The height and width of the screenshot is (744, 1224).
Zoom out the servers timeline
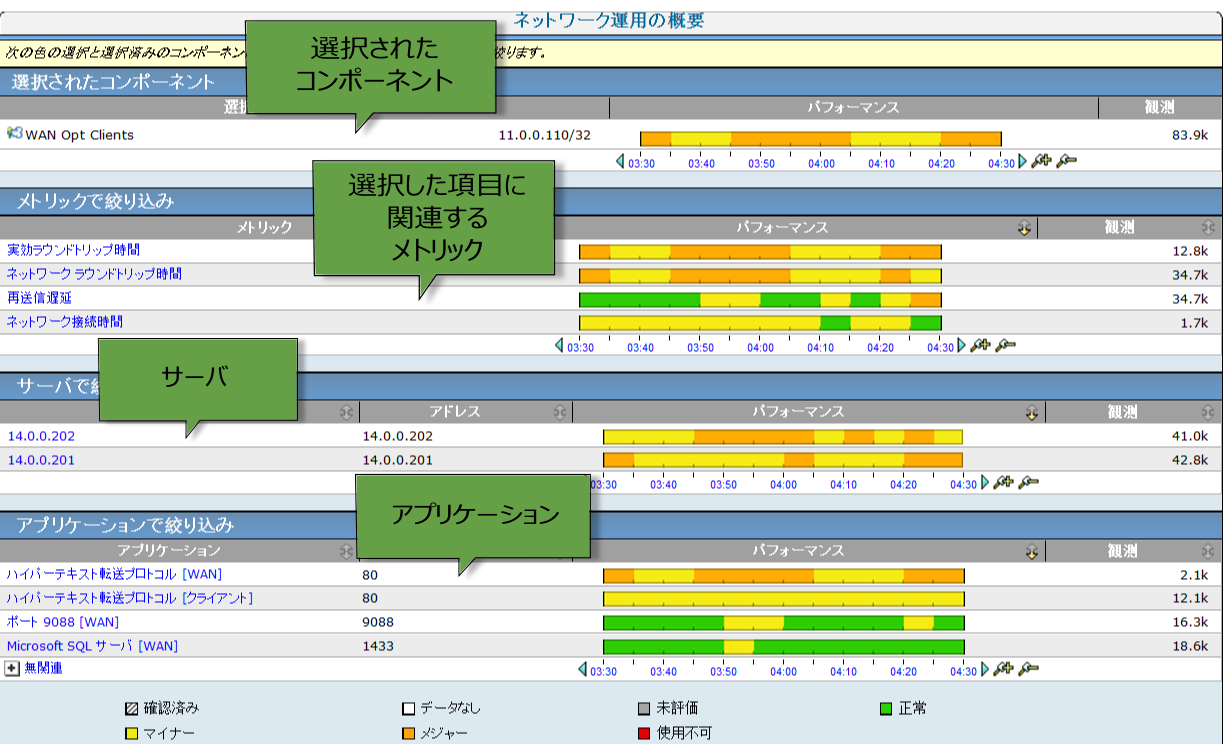coord(1029,482)
